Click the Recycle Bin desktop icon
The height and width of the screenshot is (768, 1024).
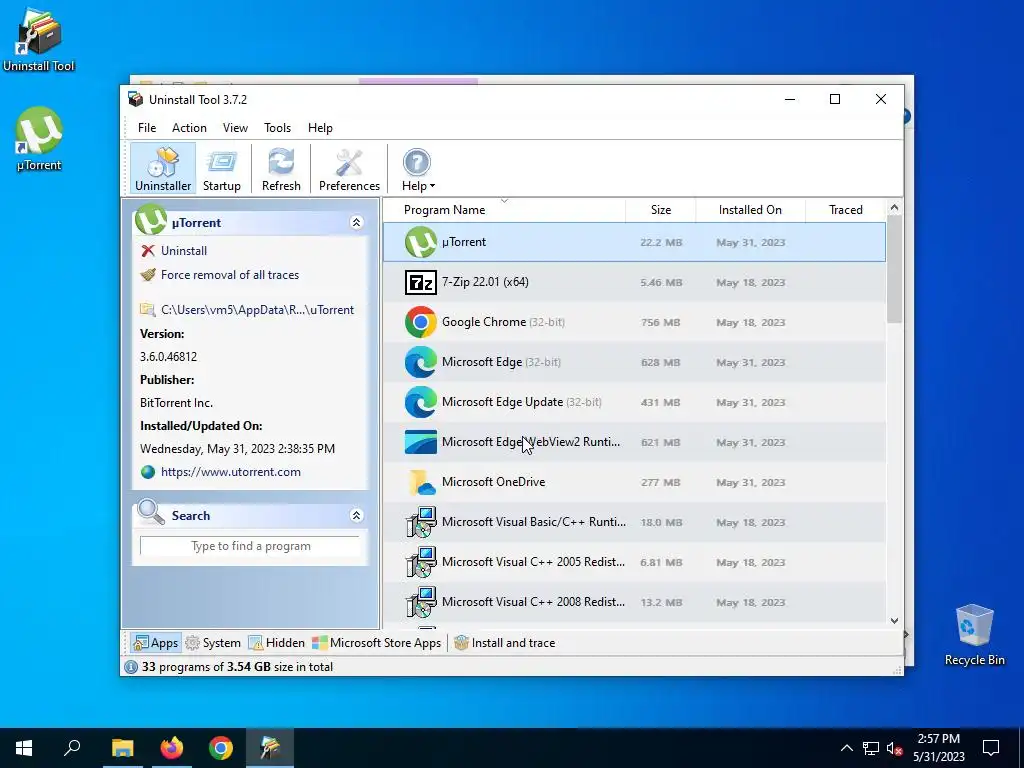974,635
